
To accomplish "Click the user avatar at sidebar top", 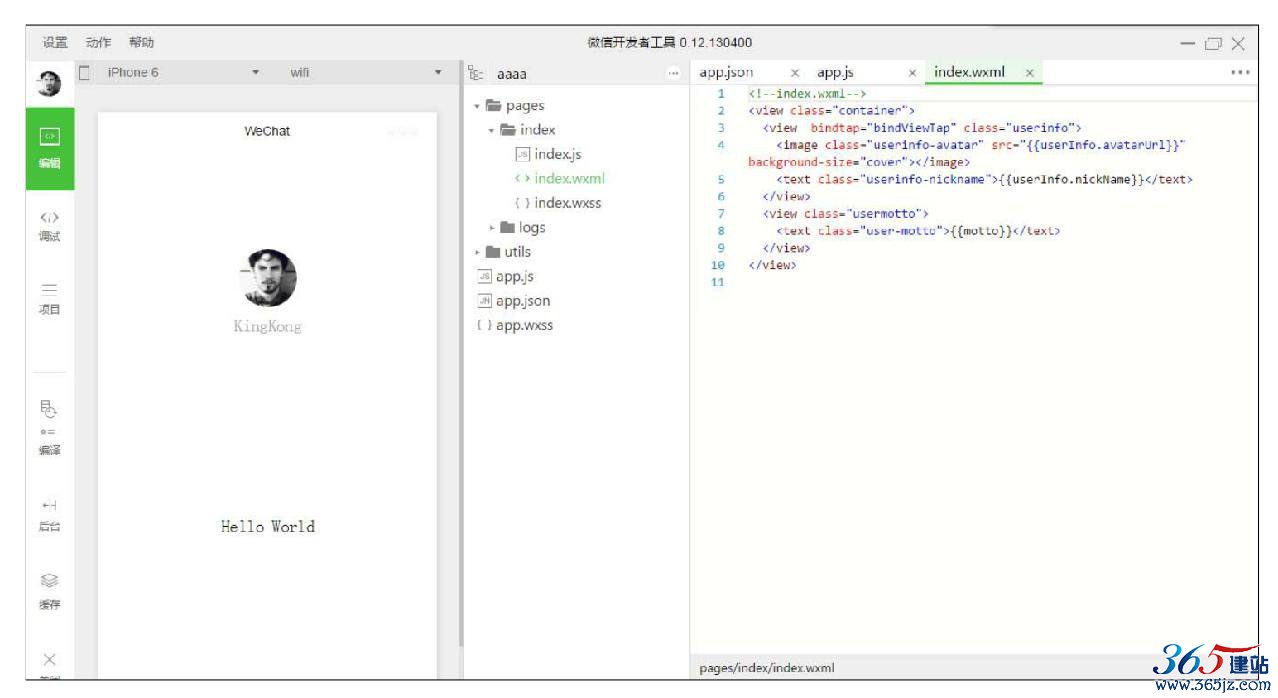I will (49, 85).
